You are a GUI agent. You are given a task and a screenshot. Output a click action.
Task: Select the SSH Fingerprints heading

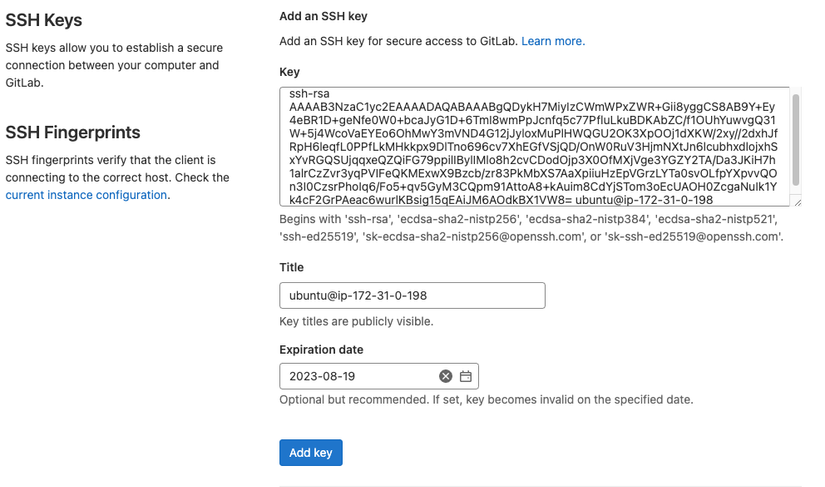pos(73,132)
